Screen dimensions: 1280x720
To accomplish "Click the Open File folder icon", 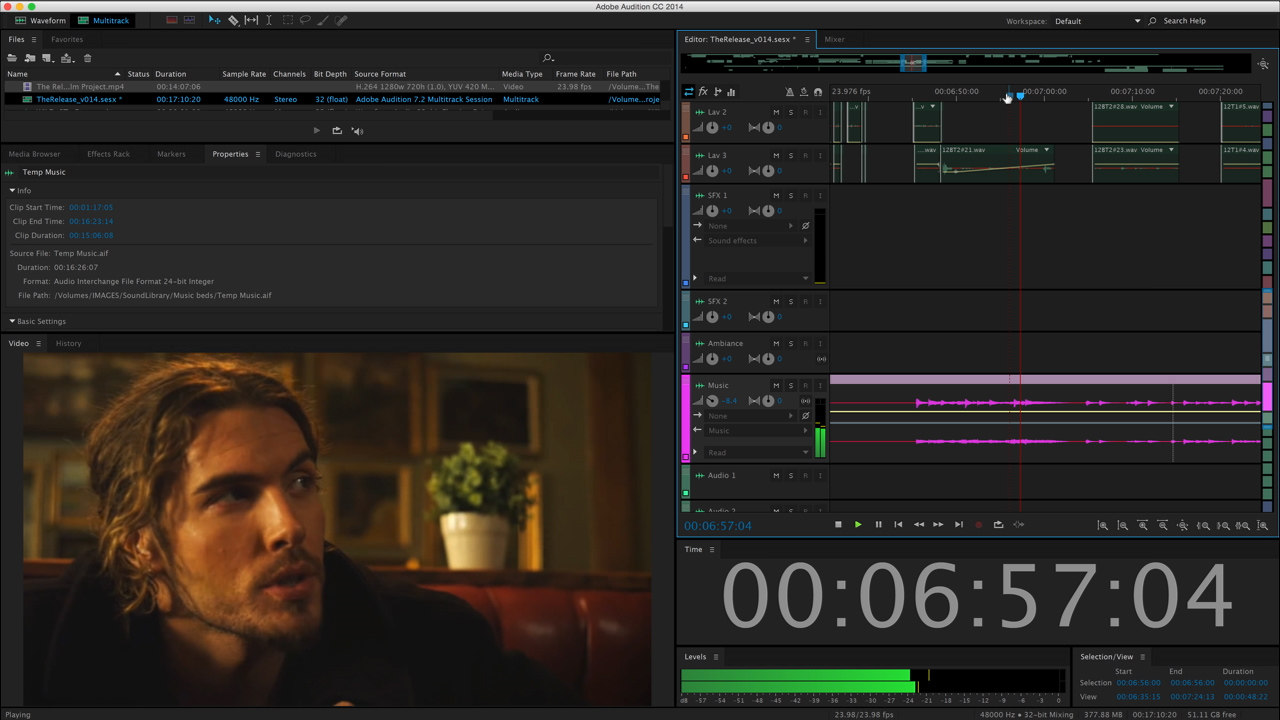I will (x=13, y=58).
